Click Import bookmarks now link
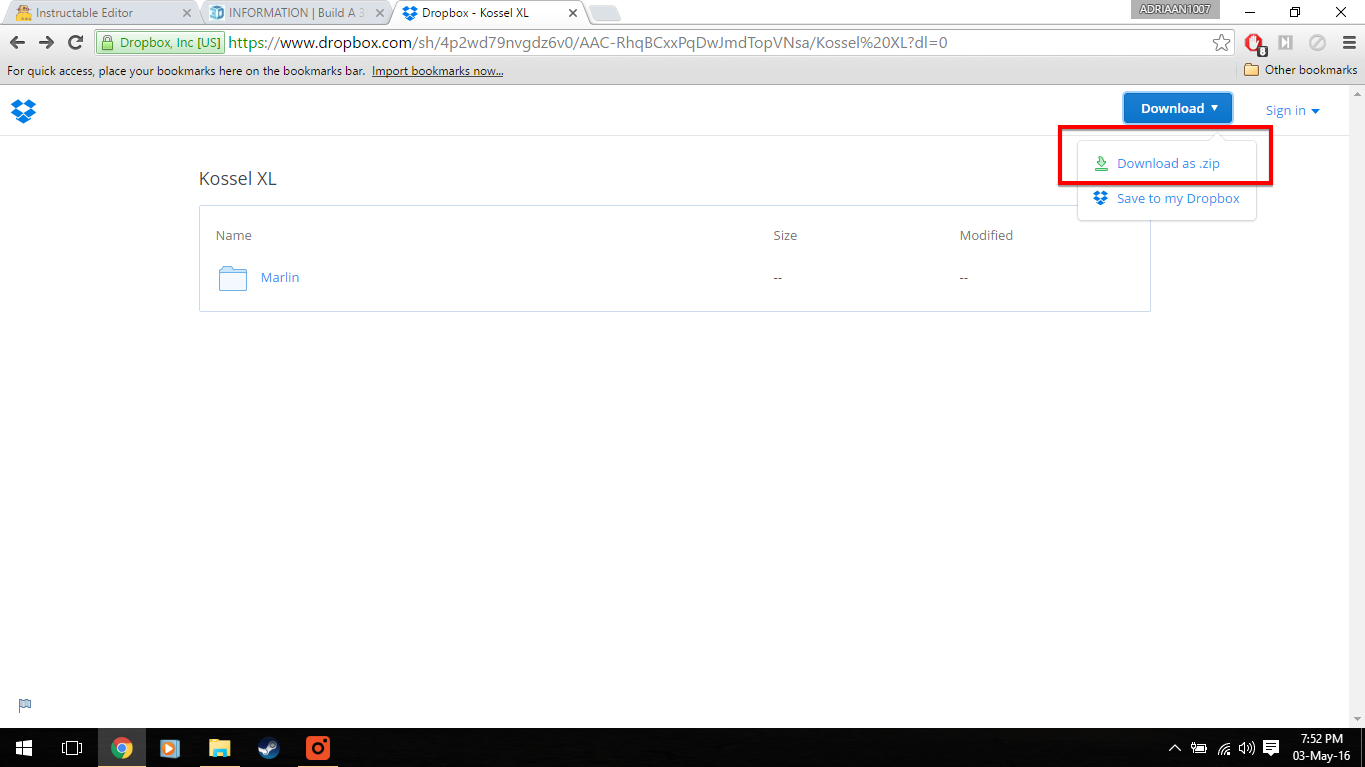 point(437,70)
